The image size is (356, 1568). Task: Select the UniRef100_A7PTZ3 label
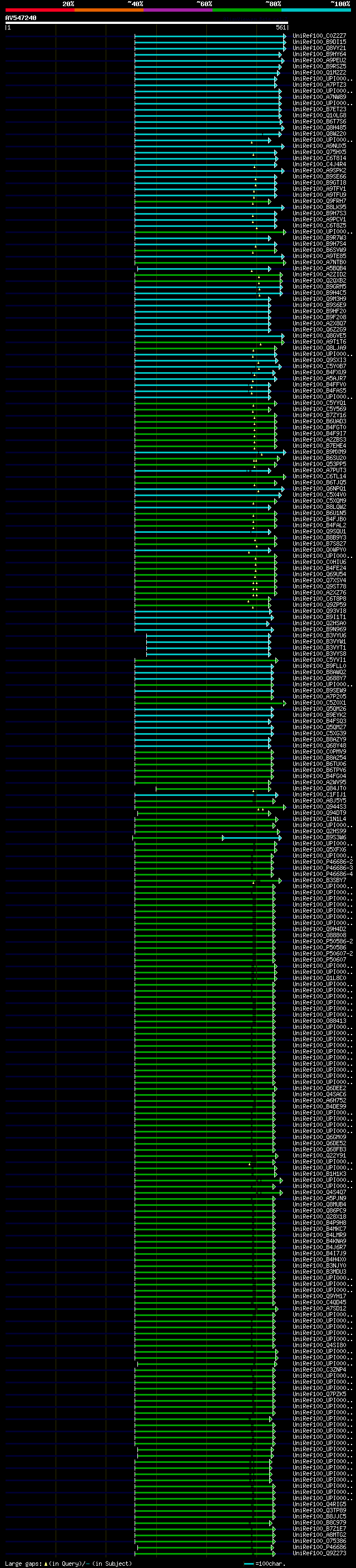click(319, 85)
